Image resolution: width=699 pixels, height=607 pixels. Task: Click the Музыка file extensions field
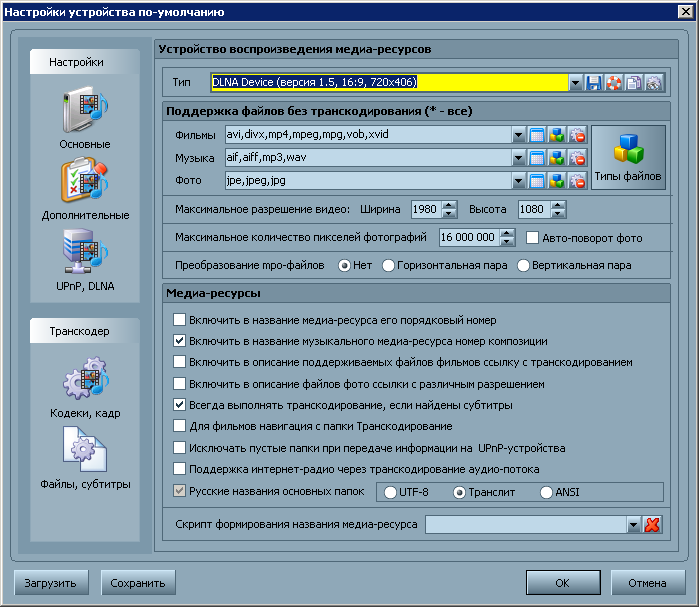pyautogui.click(x=368, y=158)
